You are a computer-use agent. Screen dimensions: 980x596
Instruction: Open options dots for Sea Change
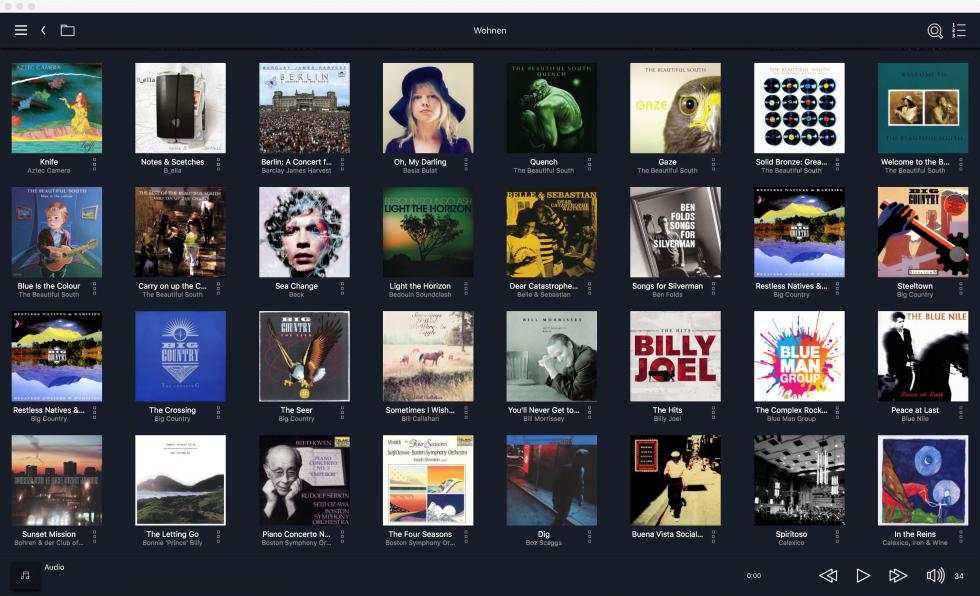342,289
